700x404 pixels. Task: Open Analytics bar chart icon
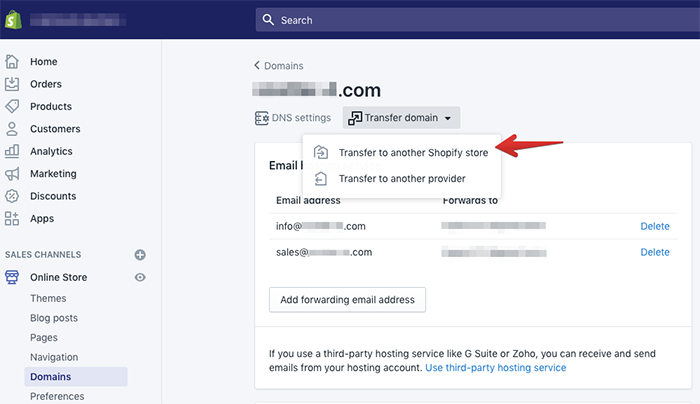tap(12, 151)
